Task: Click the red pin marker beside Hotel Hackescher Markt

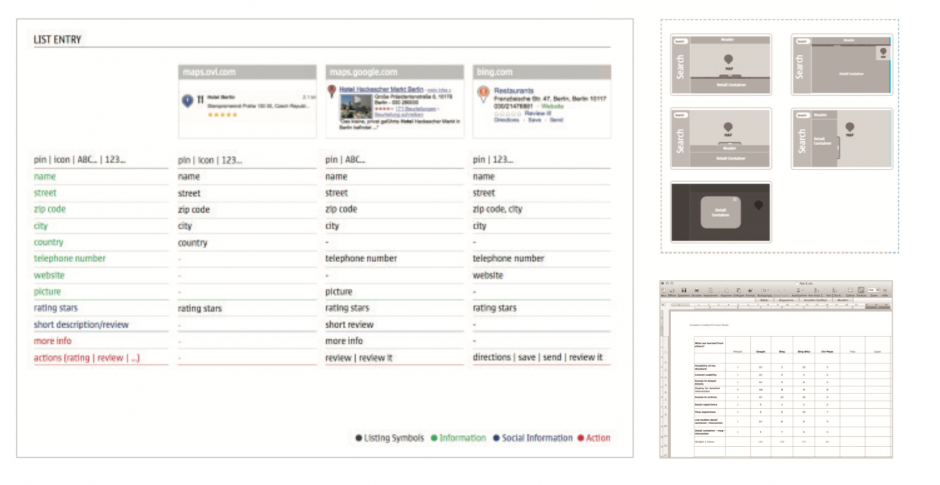Action: [332, 91]
